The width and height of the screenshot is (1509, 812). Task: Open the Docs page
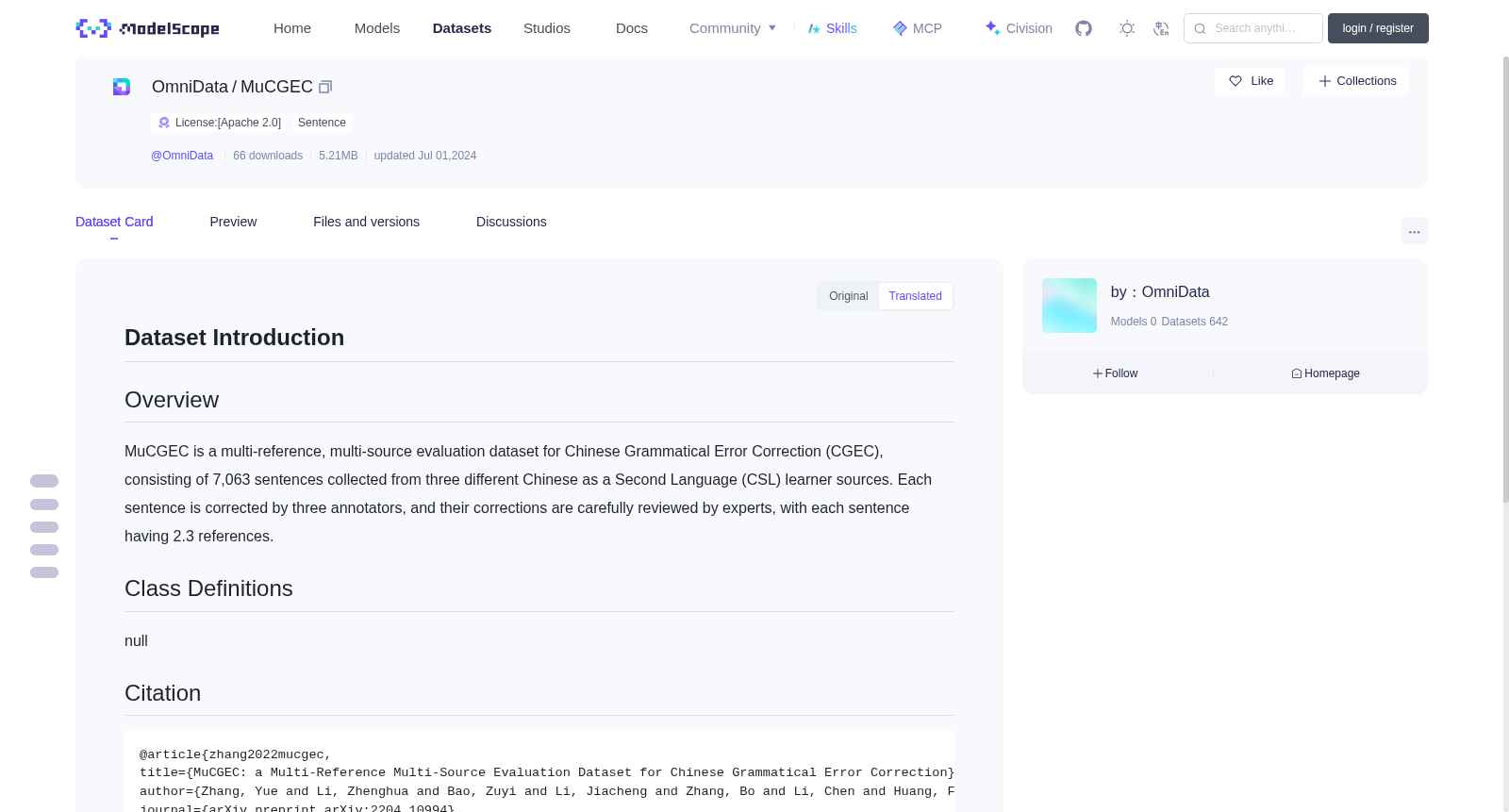point(632,28)
